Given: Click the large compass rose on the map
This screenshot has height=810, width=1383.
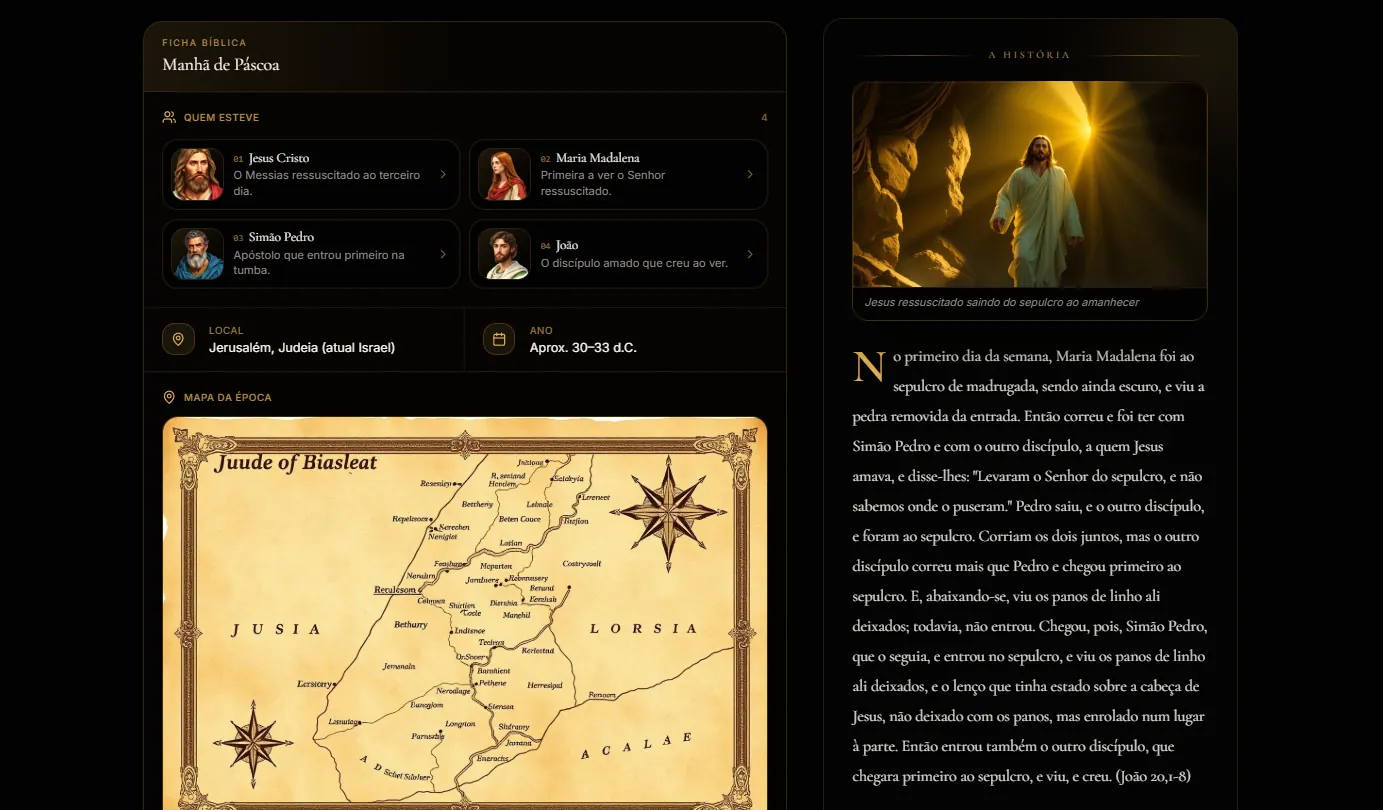Looking at the screenshot, I should pyautogui.click(x=668, y=513).
